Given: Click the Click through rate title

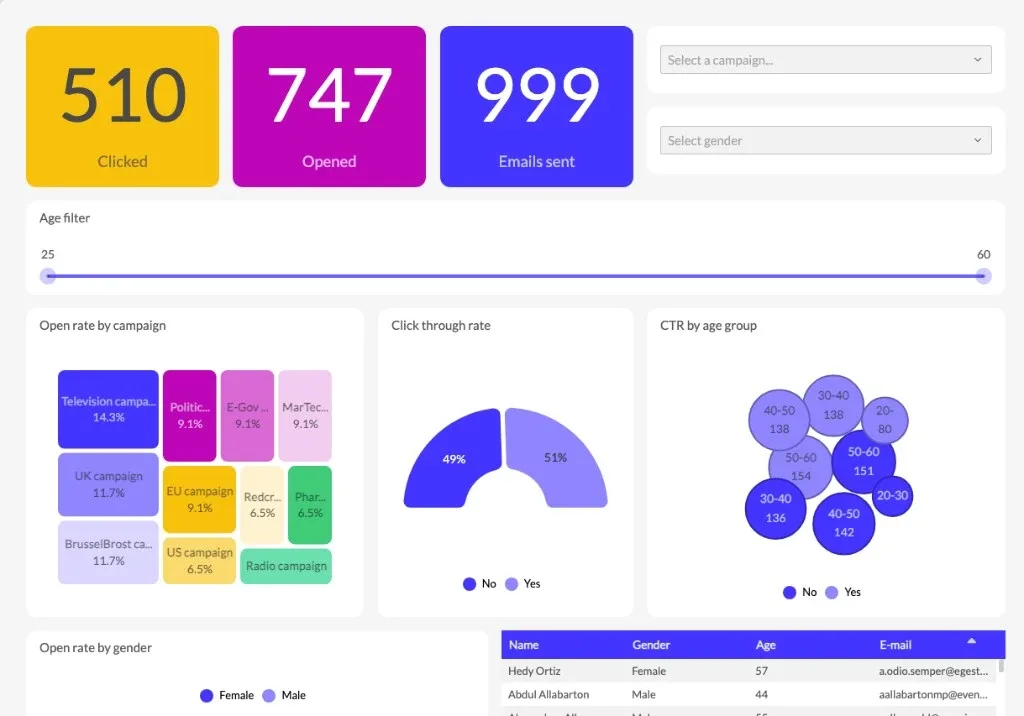Looking at the screenshot, I should pyautogui.click(x=441, y=325).
